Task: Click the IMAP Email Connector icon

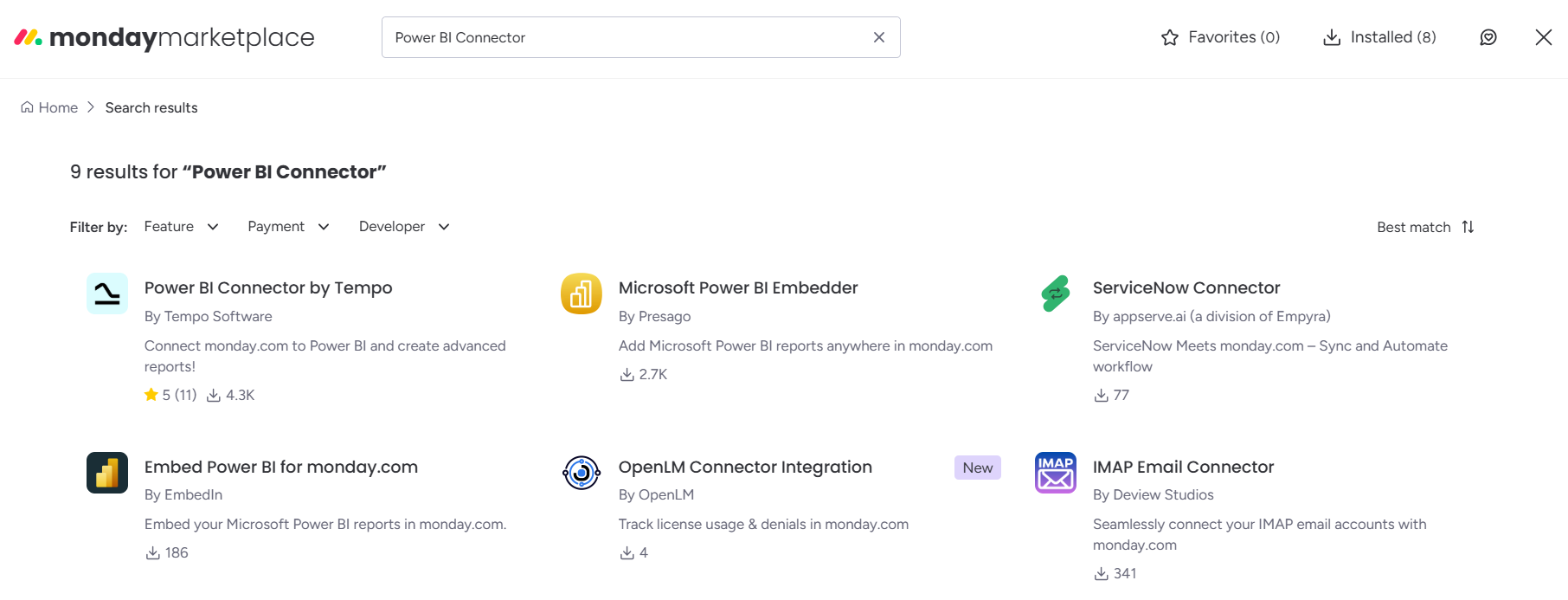Action: point(1056,473)
